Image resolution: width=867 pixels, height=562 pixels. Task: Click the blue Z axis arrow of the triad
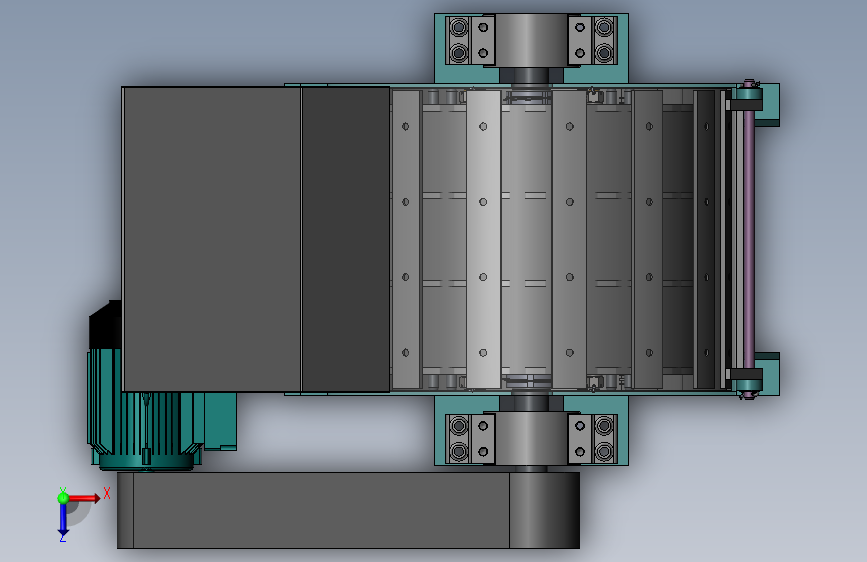pyautogui.click(x=63, y=520)
